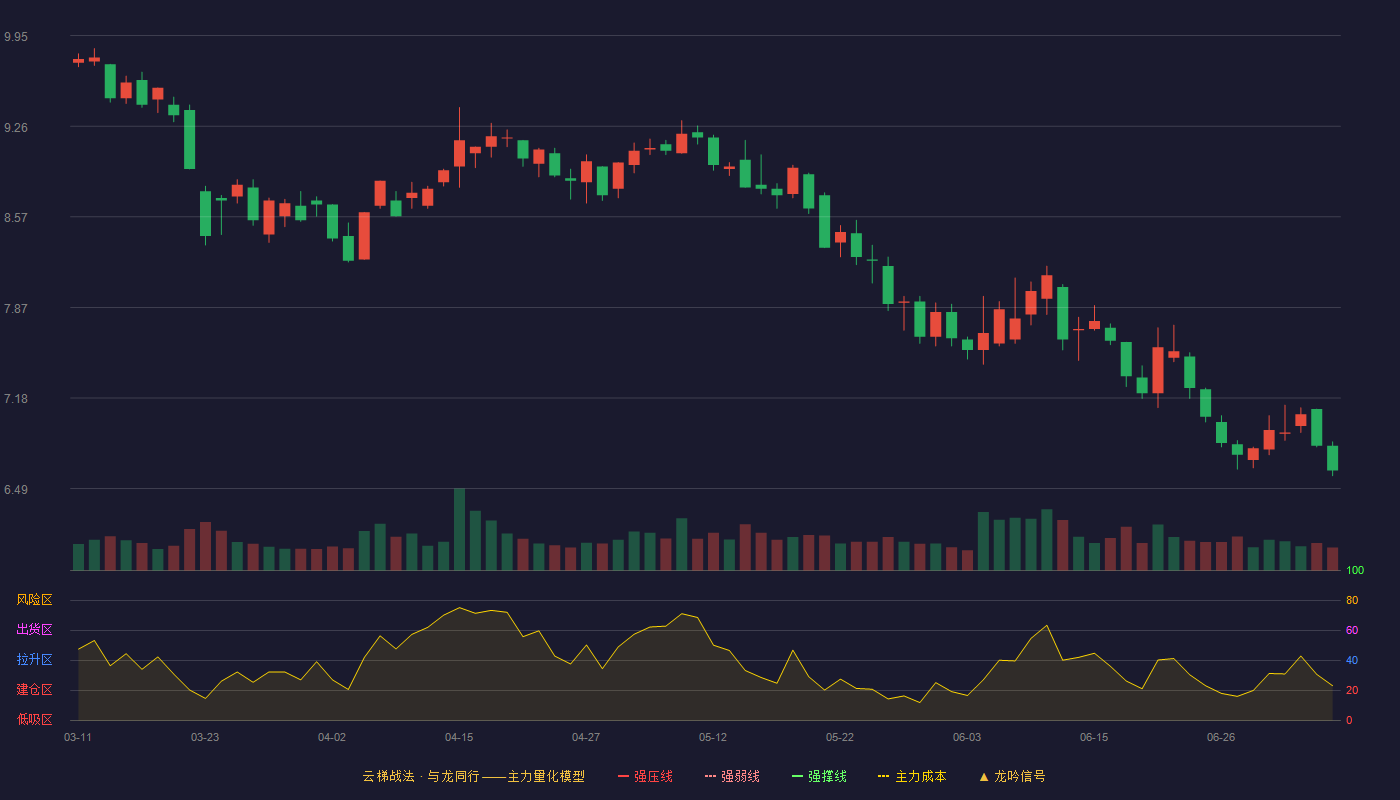Hide the 强撑线 series via legend text

click(827, 776)
